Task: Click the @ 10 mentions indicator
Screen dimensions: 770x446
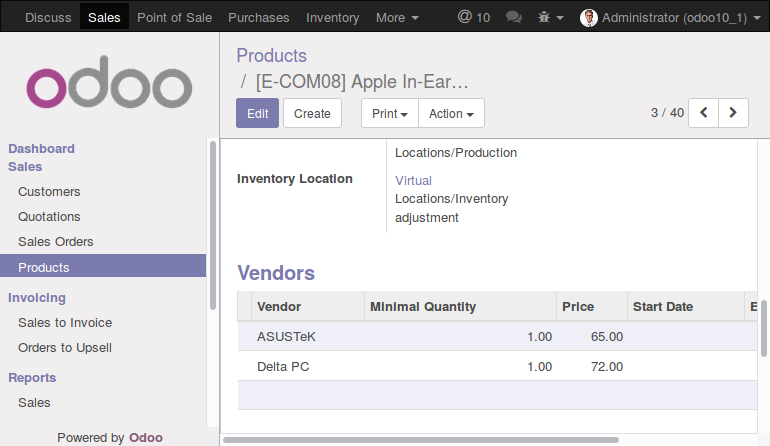Action: tap(473, 17)
